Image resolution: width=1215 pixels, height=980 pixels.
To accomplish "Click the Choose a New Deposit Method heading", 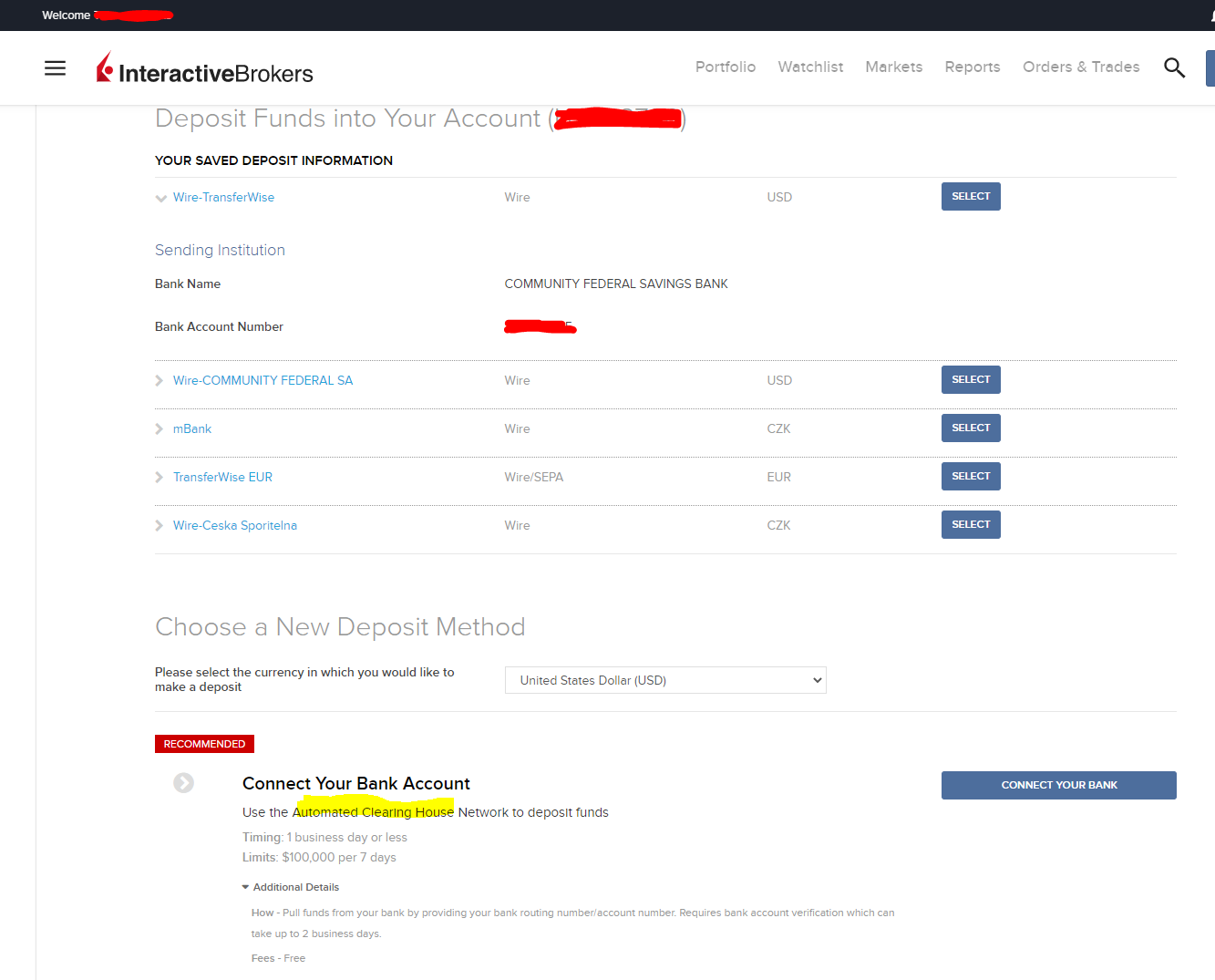I will coord(340,627).
